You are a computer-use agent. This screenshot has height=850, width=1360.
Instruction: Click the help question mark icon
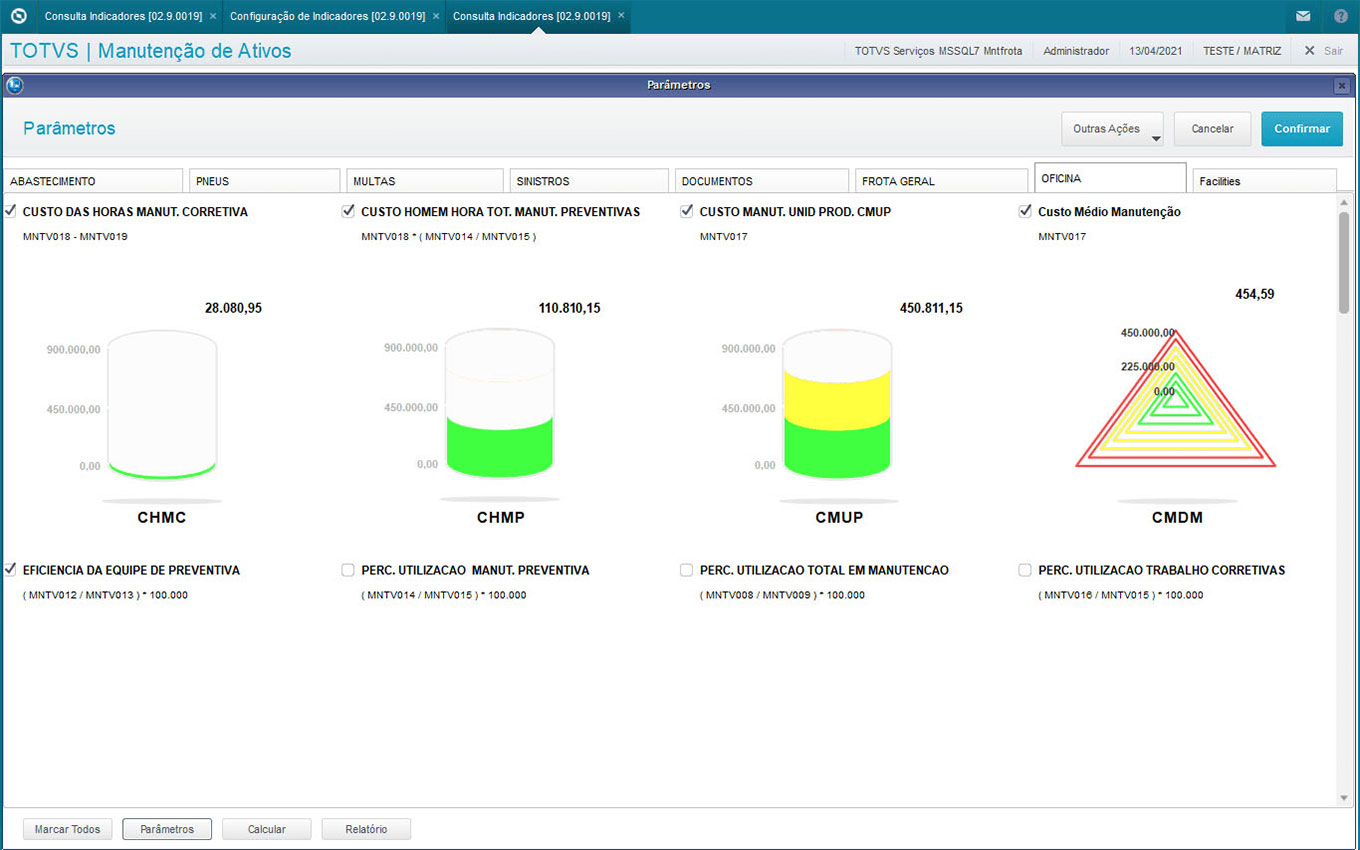tap(1341, 16)
